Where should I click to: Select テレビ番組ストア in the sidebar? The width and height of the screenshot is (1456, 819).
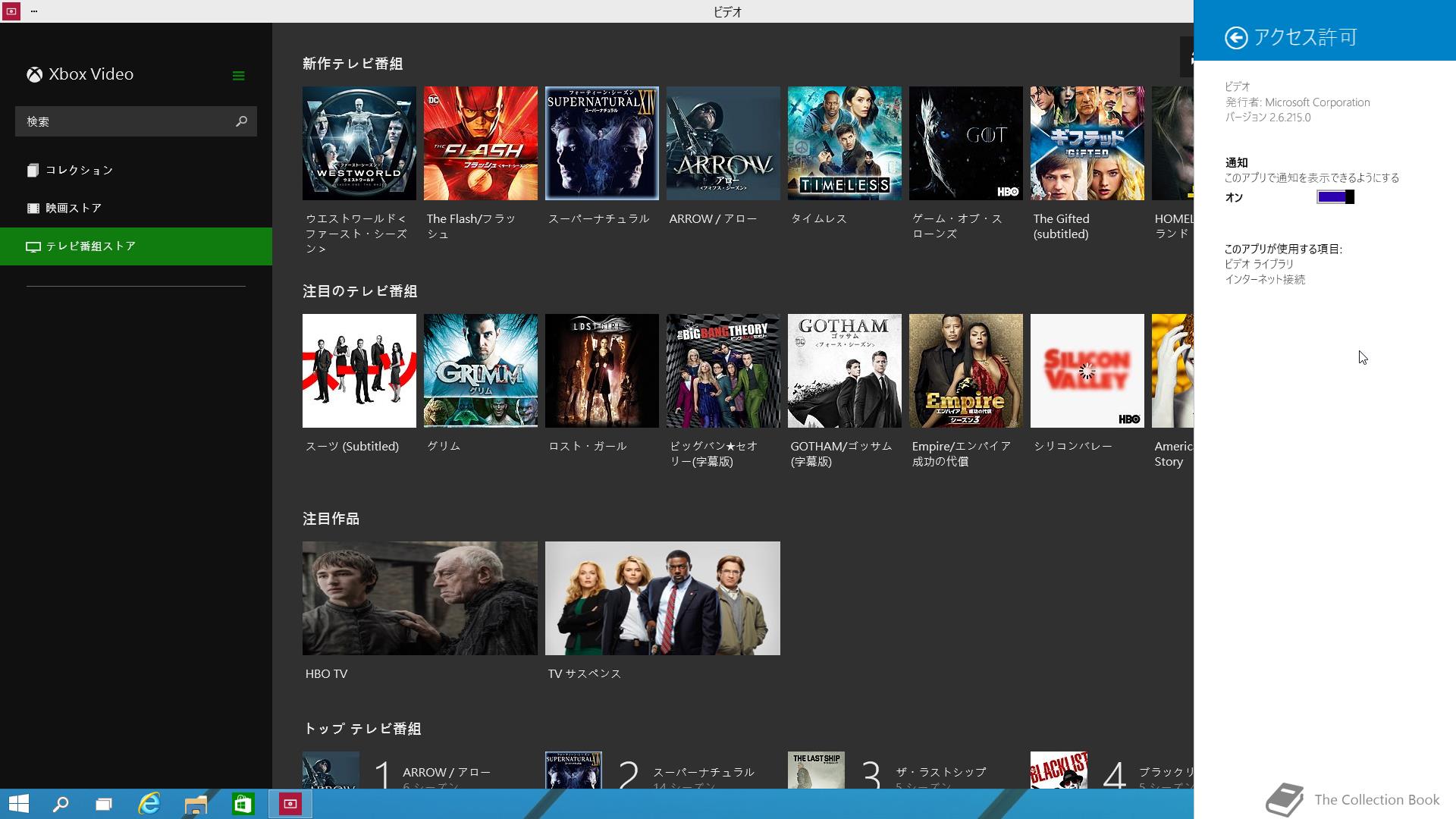(x=136, y=246)
